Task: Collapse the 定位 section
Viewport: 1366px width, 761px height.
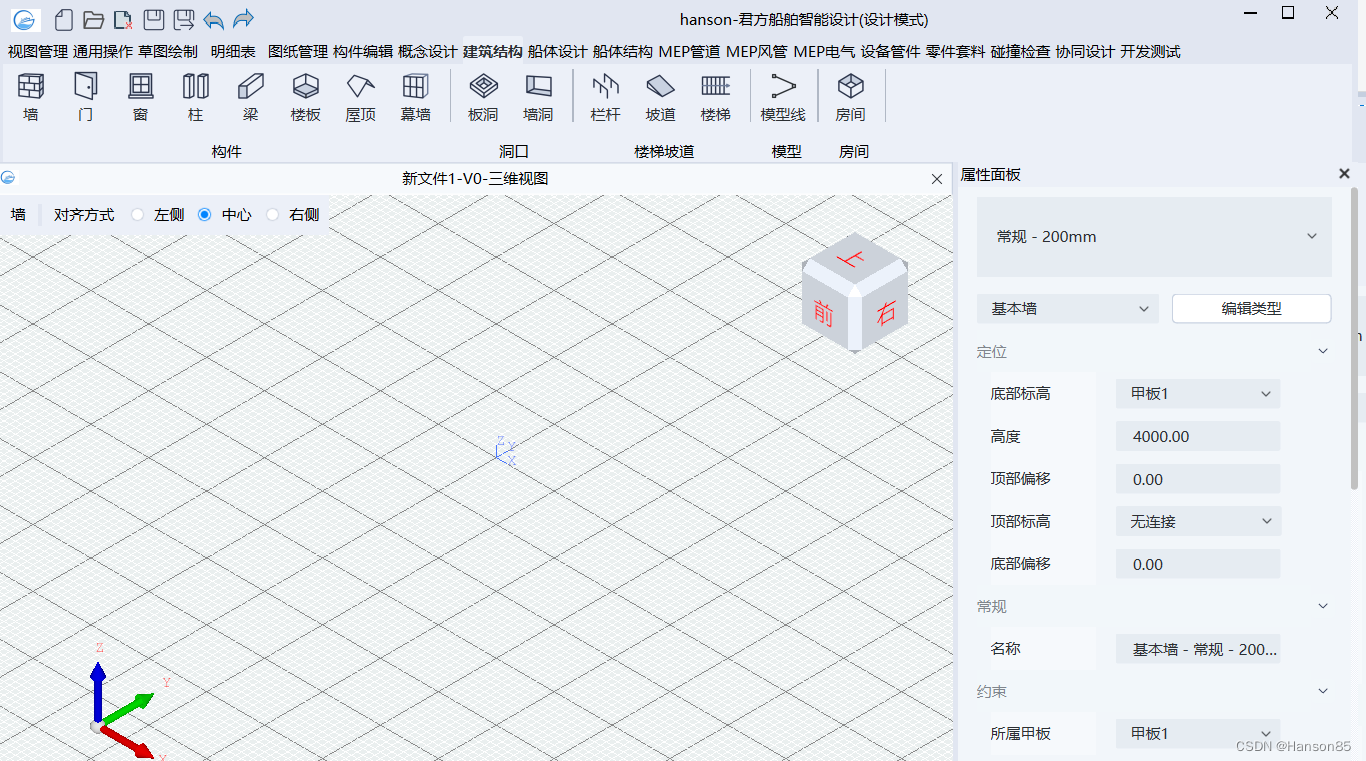Action: [1323, 352]
